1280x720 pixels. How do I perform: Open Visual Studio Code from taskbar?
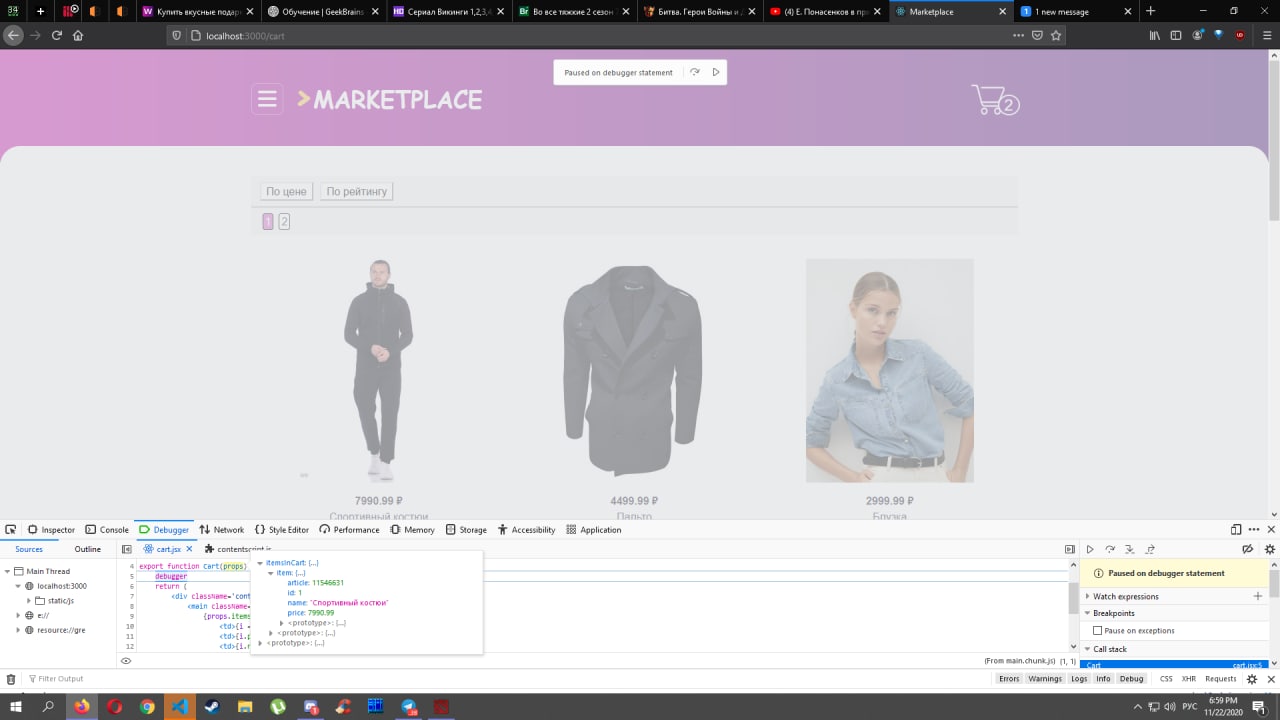[x=180, y=706]
